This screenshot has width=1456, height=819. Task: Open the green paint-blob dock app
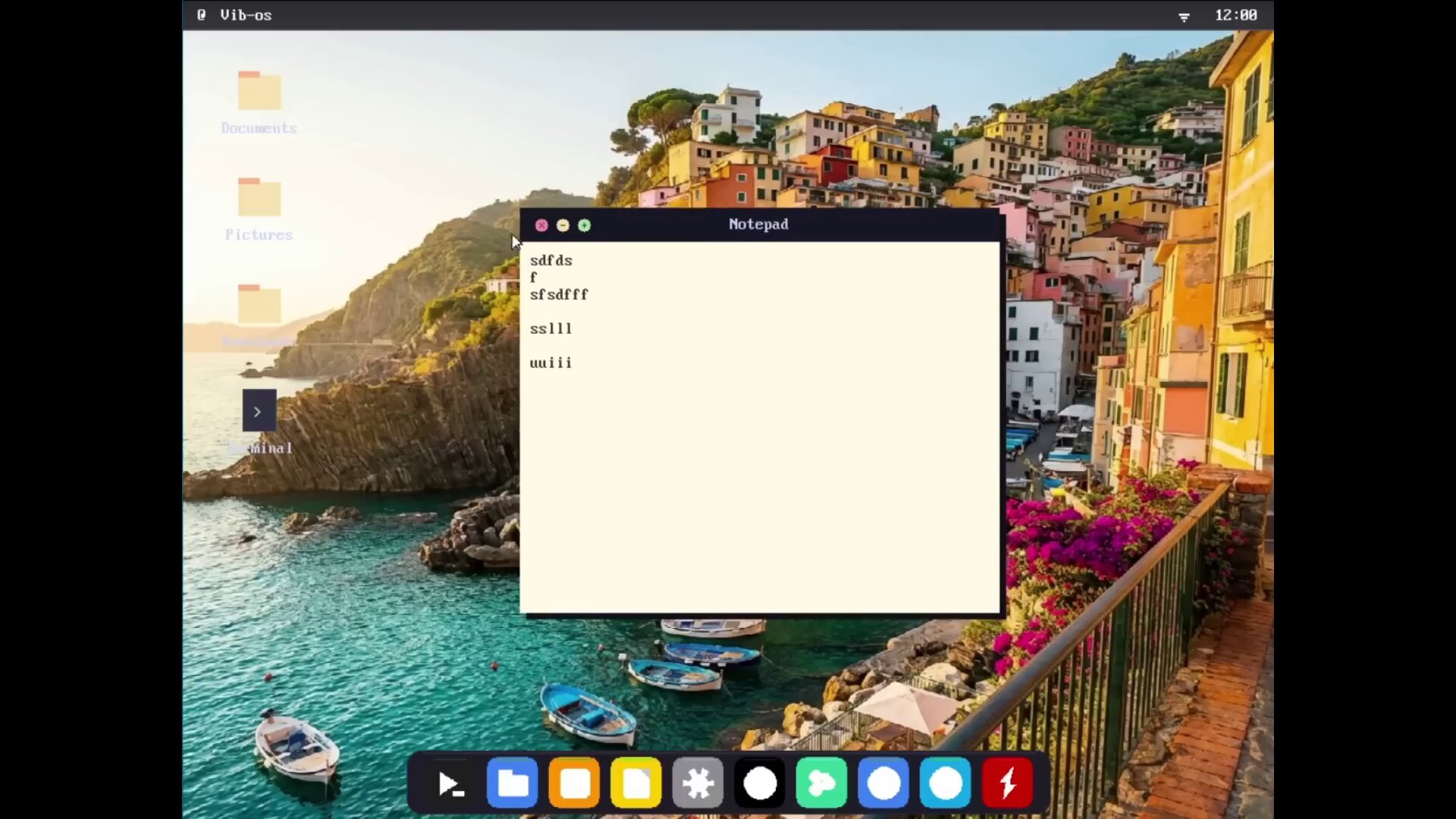[x=822, y=783]
